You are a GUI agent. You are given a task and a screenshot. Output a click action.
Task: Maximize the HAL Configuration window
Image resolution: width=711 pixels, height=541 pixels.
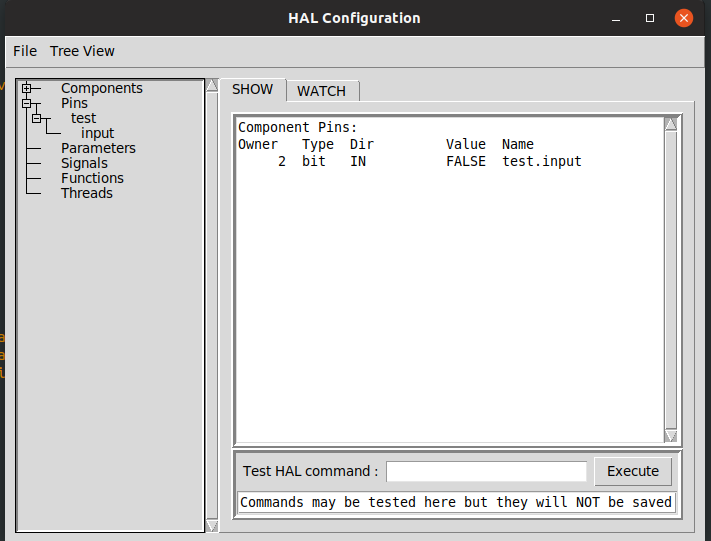650,18
